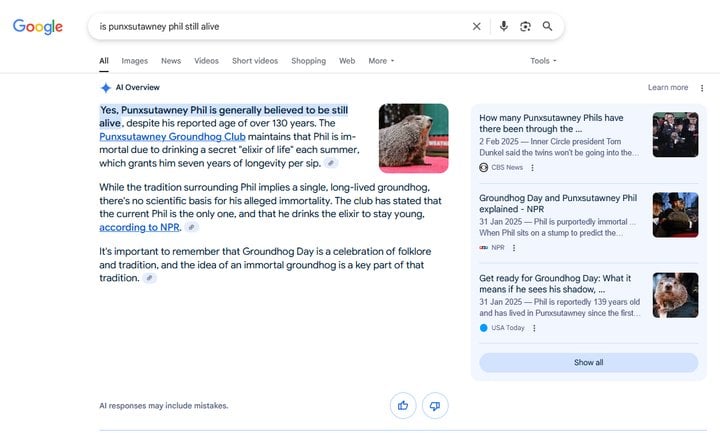Viewport: 720px width, 433px height.
Task: Give thumbs down to the AI response
Action: (435, 405)
